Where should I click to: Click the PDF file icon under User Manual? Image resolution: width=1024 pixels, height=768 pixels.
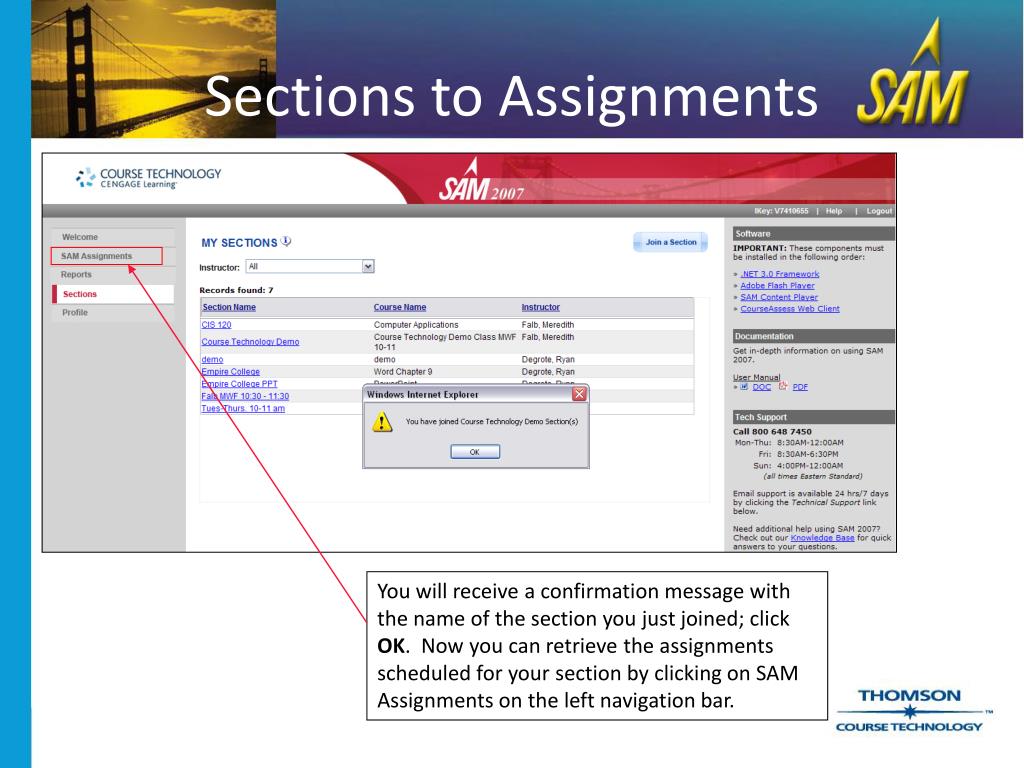coord(783,386)
